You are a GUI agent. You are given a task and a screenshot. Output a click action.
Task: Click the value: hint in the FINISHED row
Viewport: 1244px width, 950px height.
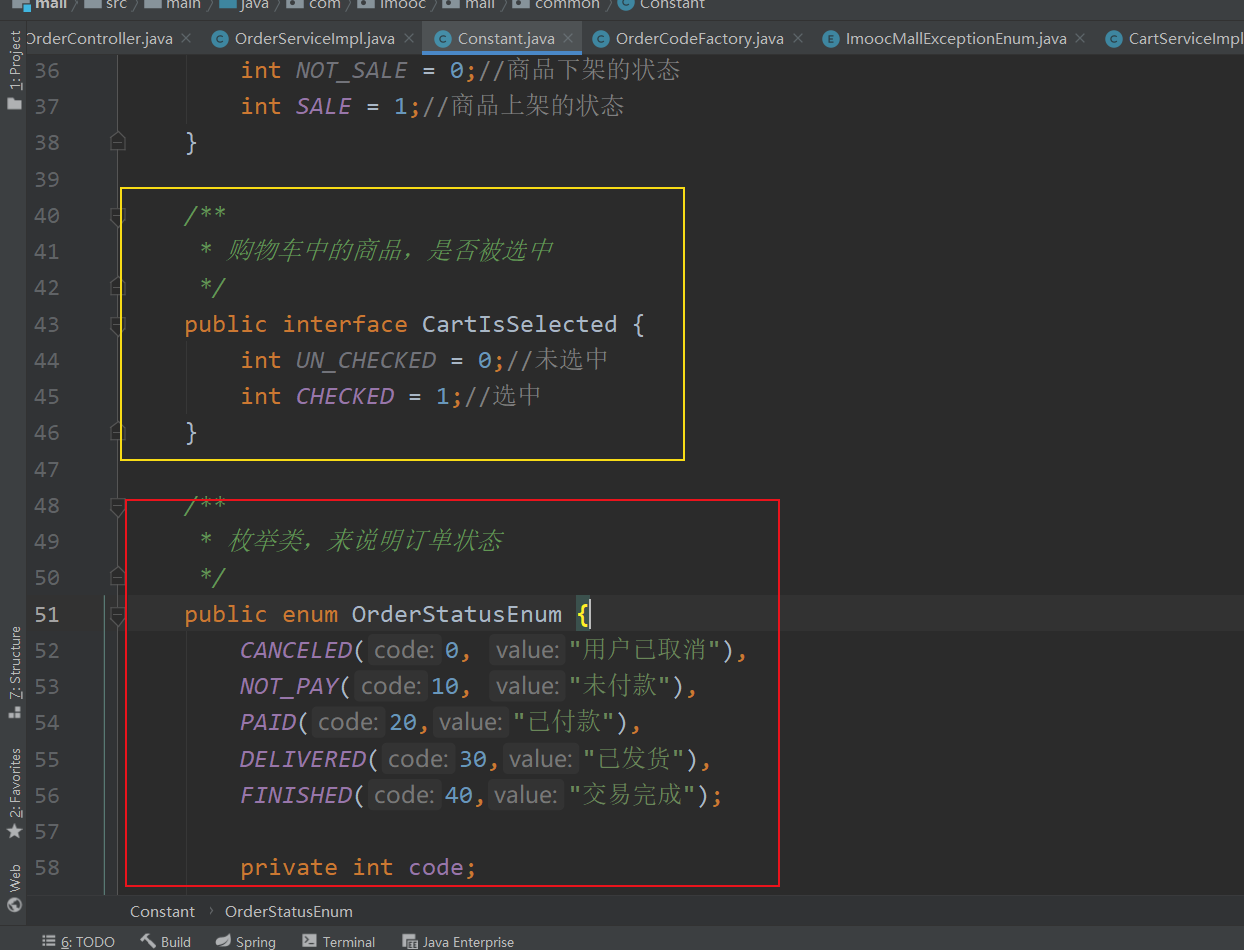tap(525, 795)
